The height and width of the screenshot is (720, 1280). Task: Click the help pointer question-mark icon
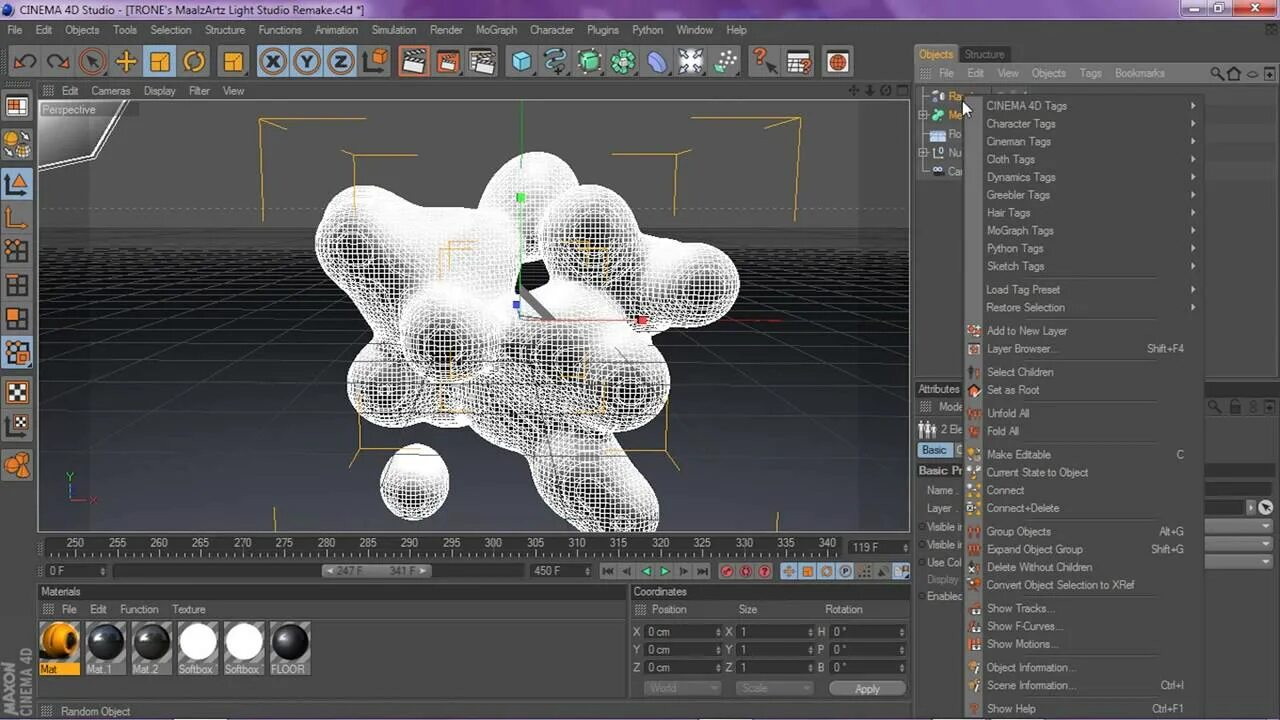click(x=764, y=62)
